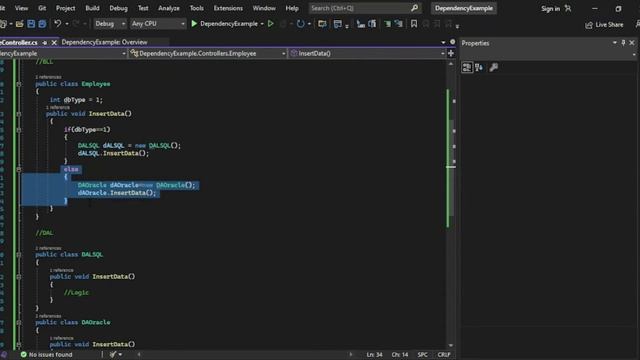This screenshot has width=640, height=360.
Task: Click the decrease indent toolbar icon
Action: pyautogui.click(x=360, y=24)
